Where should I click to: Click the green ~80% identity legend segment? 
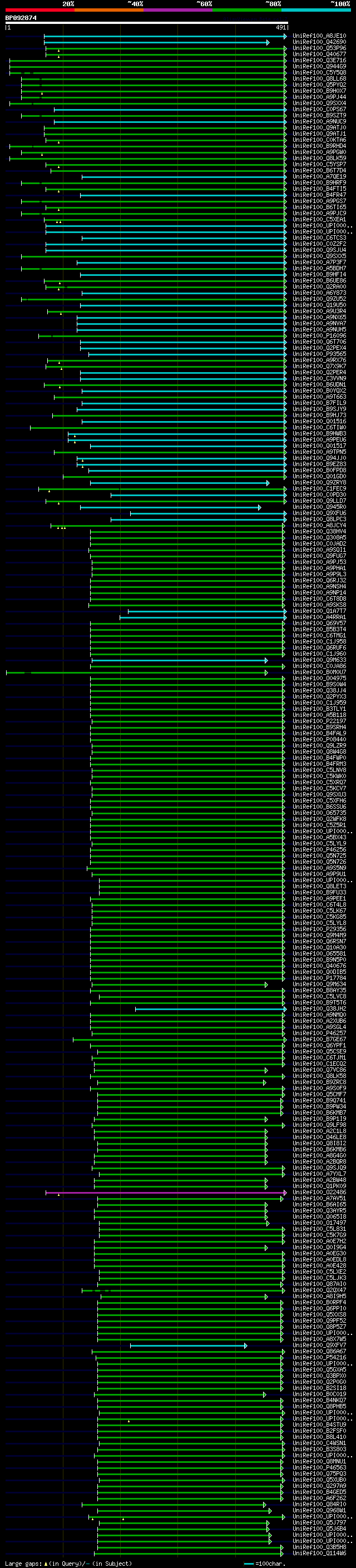coord(247,10)
